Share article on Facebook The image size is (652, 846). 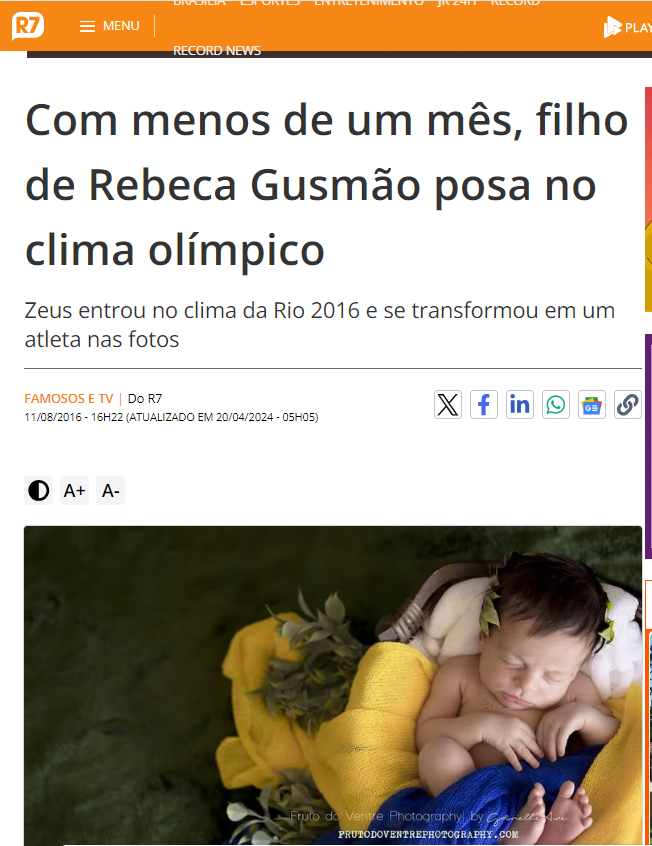[x=484, y=405]
